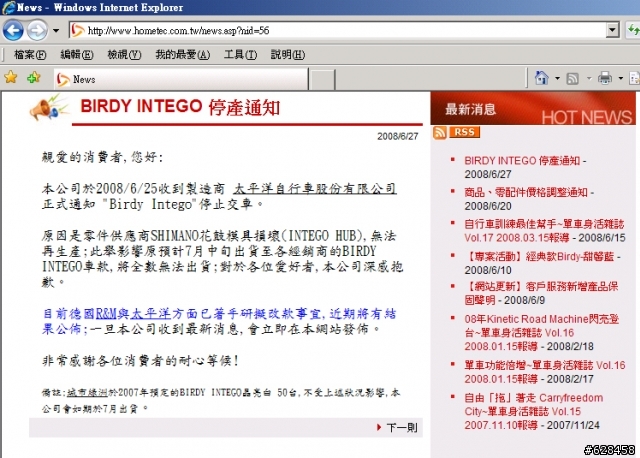Click the favicon on the News tab
Viewport: 640px width, 458px height.
pos(63,80)
